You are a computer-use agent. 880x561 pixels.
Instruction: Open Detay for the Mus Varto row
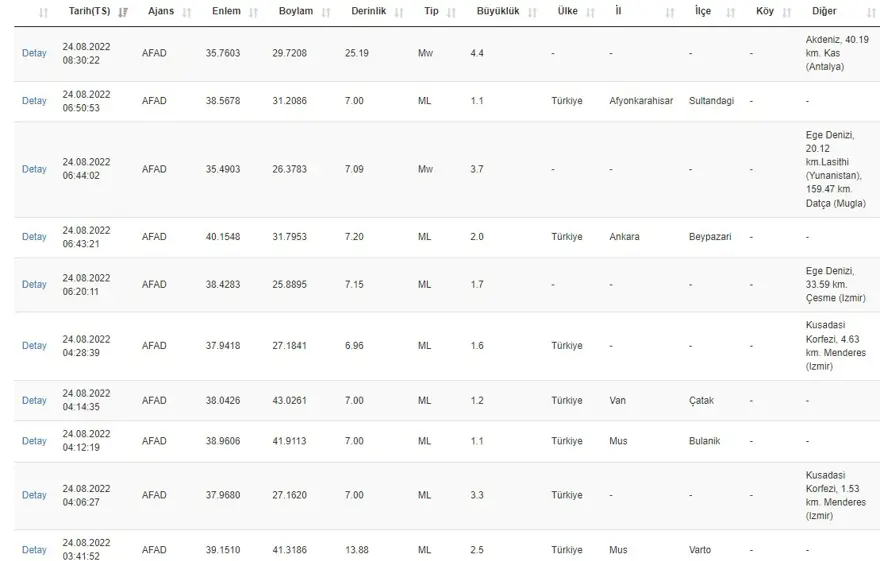[34, 550]
